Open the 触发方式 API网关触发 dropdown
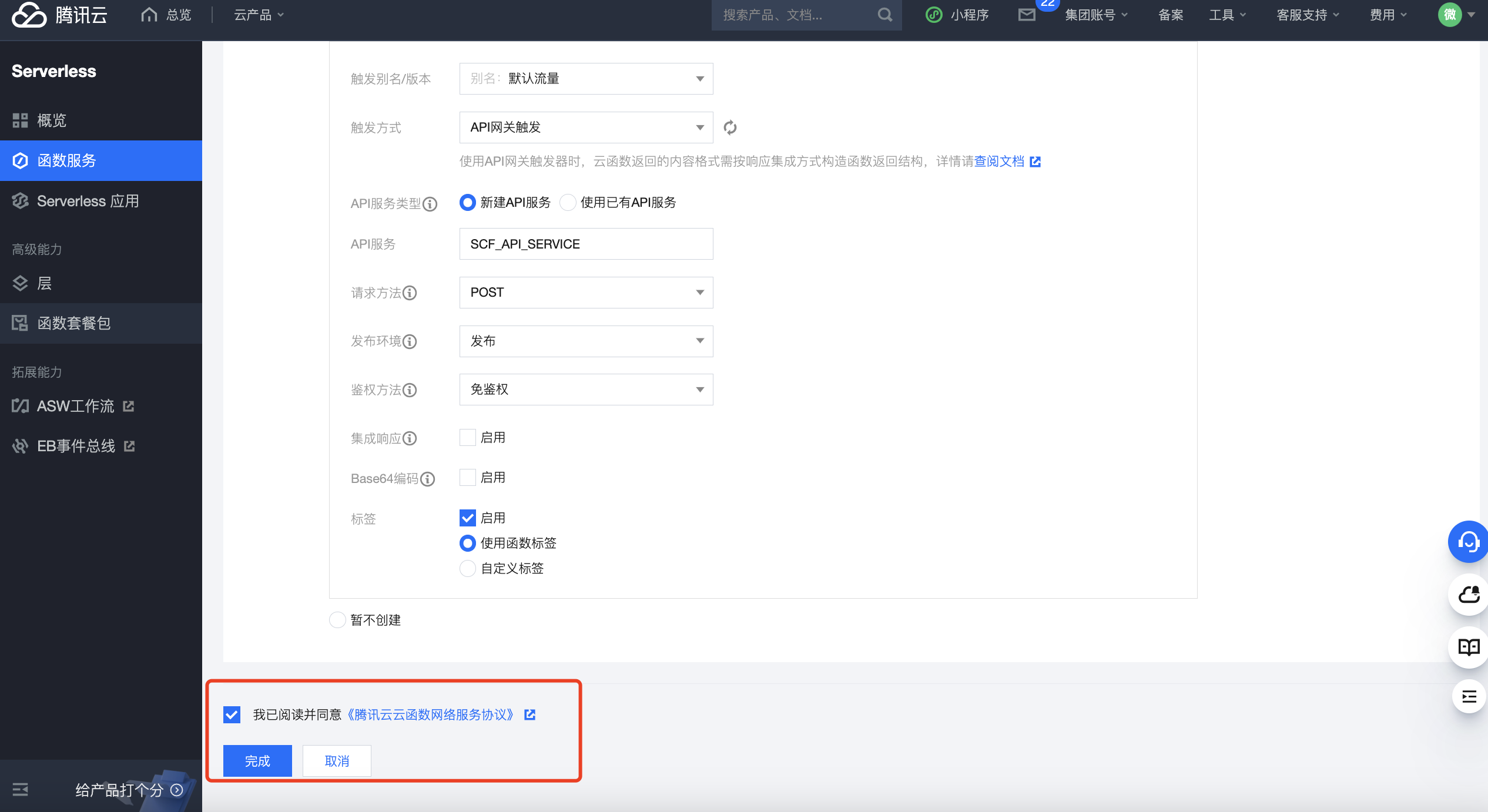 click(587, 127)
